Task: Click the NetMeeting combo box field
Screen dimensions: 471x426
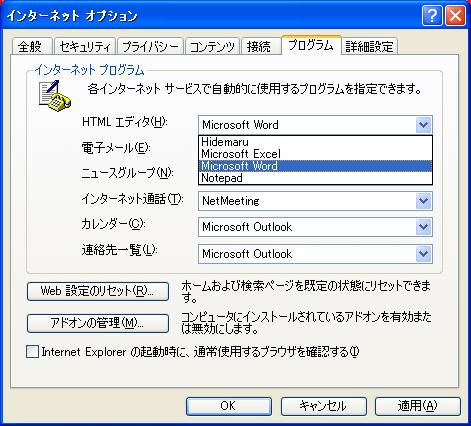Action: coord(315,201)
